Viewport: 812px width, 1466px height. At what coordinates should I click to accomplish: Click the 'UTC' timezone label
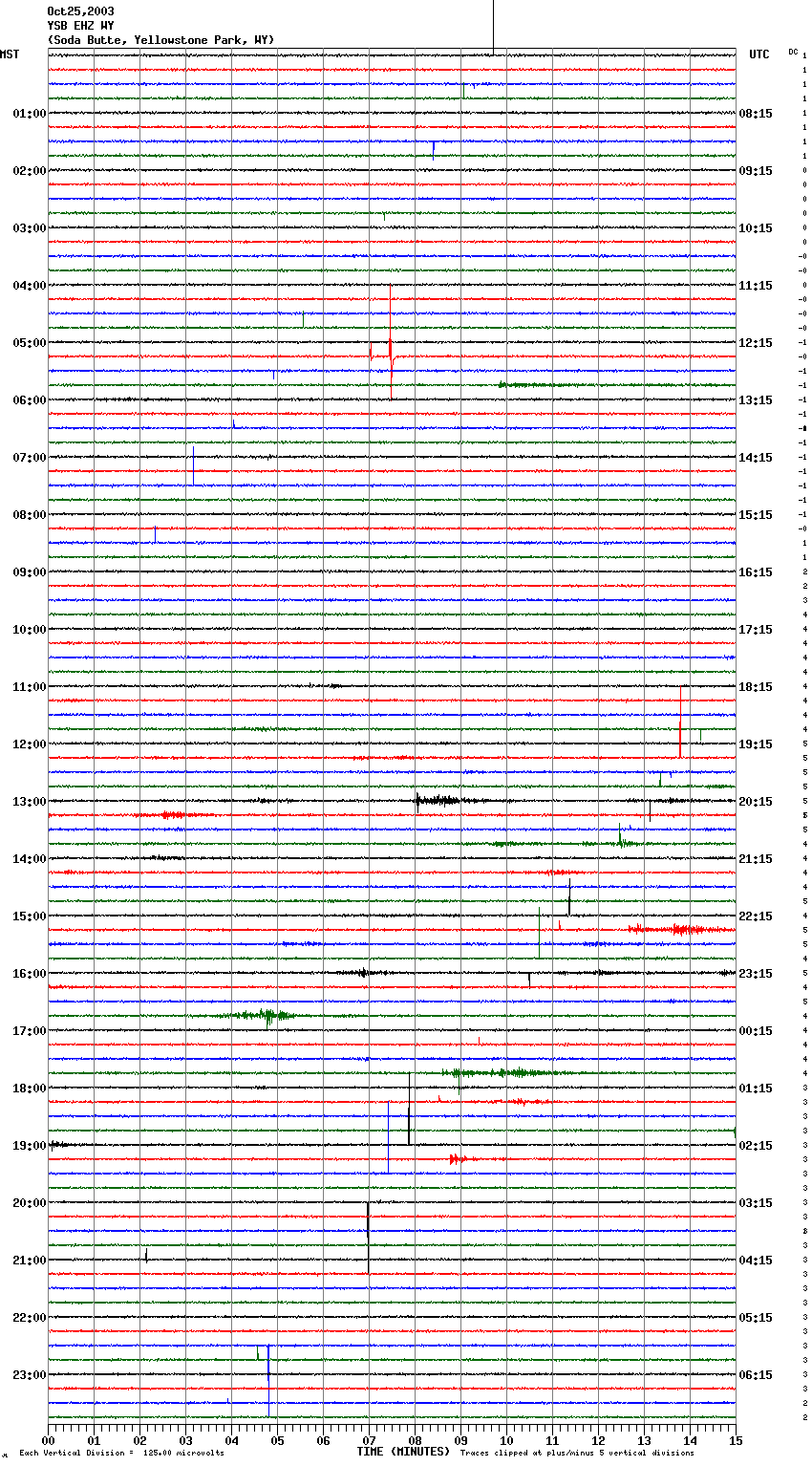759,54
